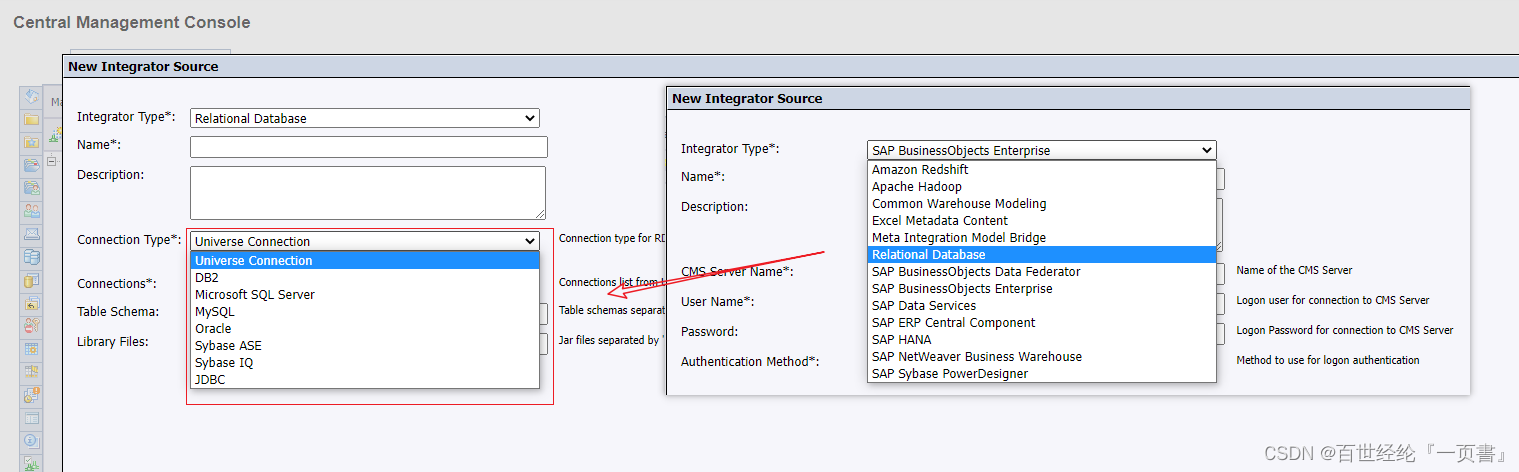Click the Password label
Image resolution: width=1519 pixels, height=472 pixels.
[x=709, y=331]
